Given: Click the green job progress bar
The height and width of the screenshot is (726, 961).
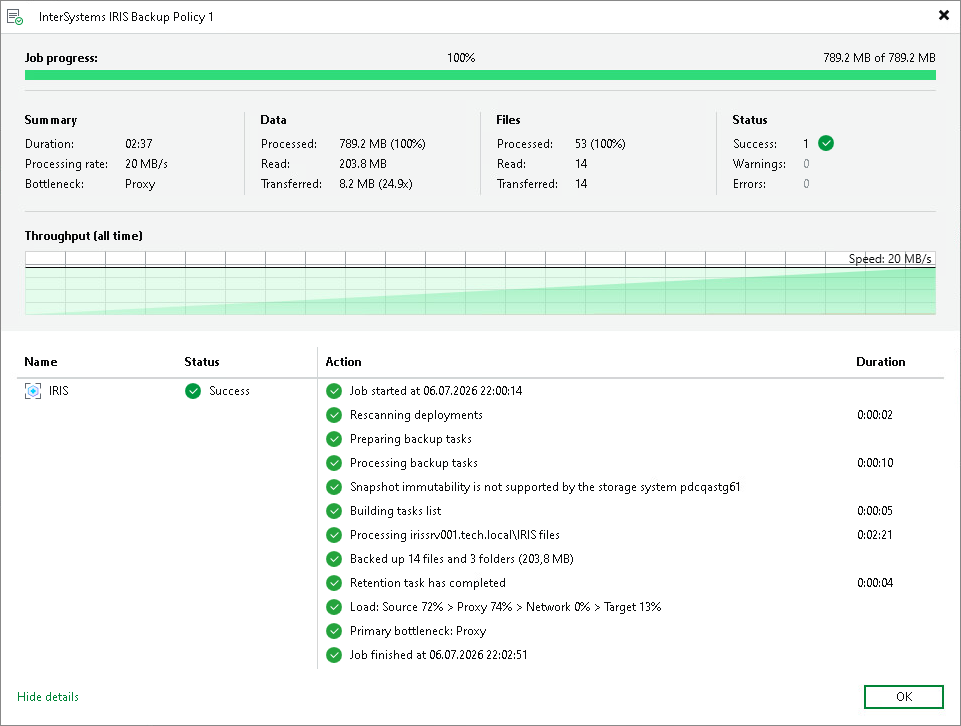Looking at the screenshot, I should tap(480, 75).
